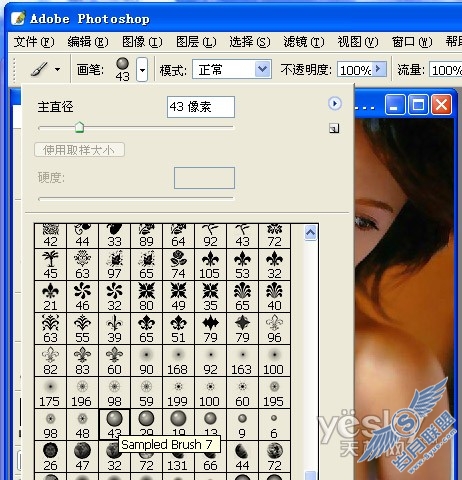Click the 使用取样大小 button

pyautogui.click(x=79, y=150)
